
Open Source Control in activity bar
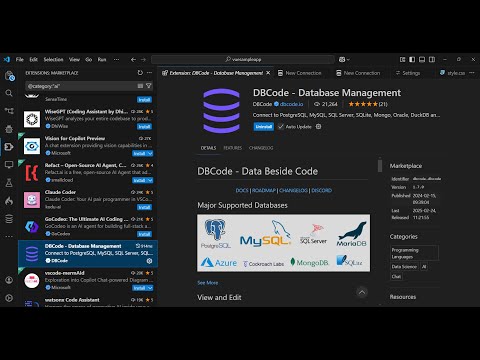click(x=9, y=111)
